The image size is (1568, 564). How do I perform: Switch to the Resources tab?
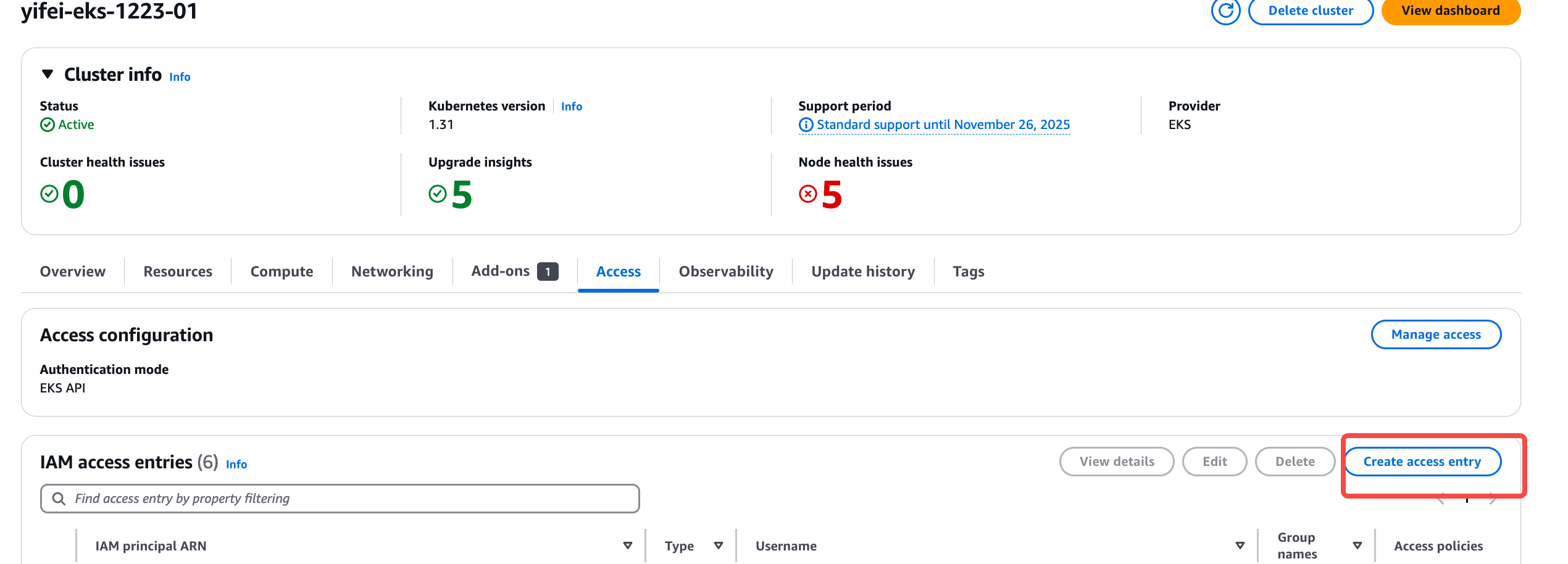pyautogui.click(x=178, y=272)
